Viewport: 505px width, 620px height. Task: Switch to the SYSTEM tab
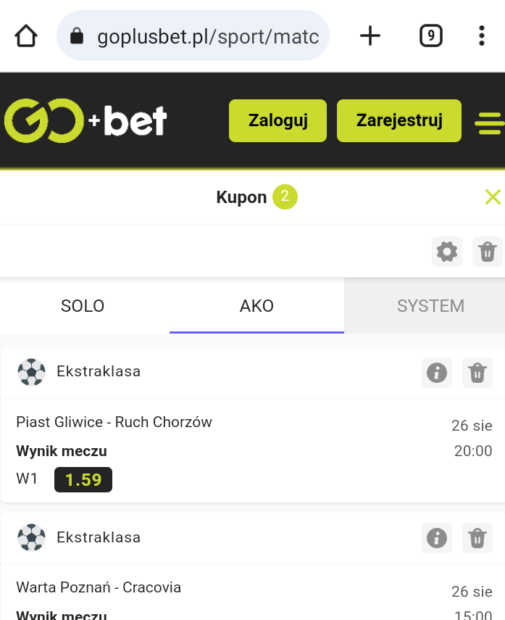point(430,306)
